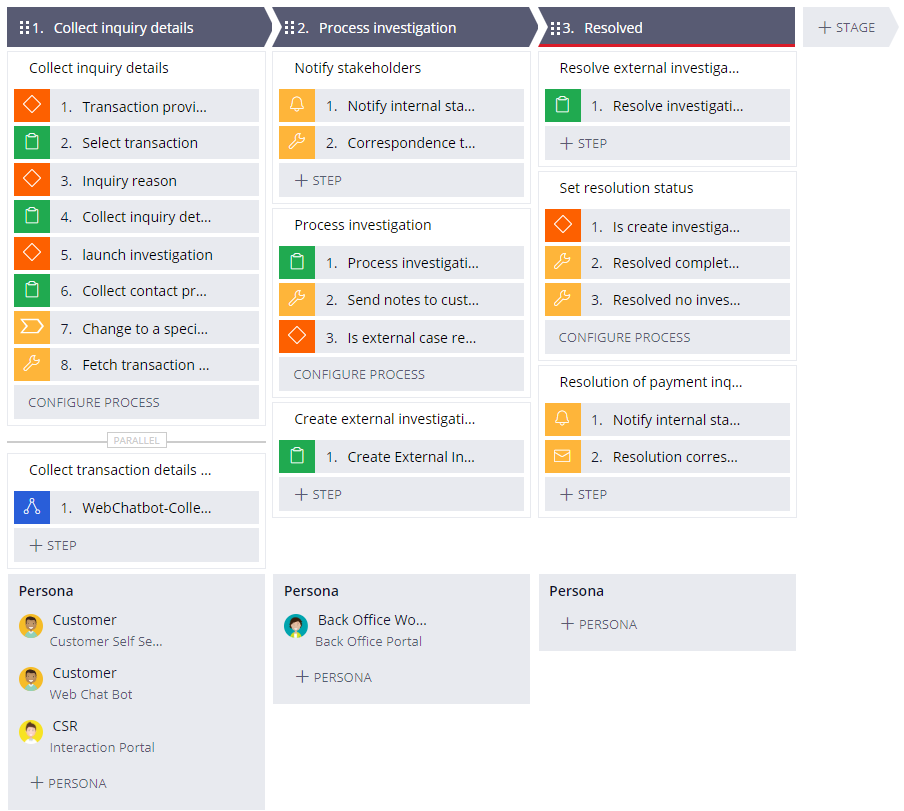The width and height of the screenshot is (904, 811).
Task: Click the drag handle on Collect inquiry details stage
Action: pos(24,28)
